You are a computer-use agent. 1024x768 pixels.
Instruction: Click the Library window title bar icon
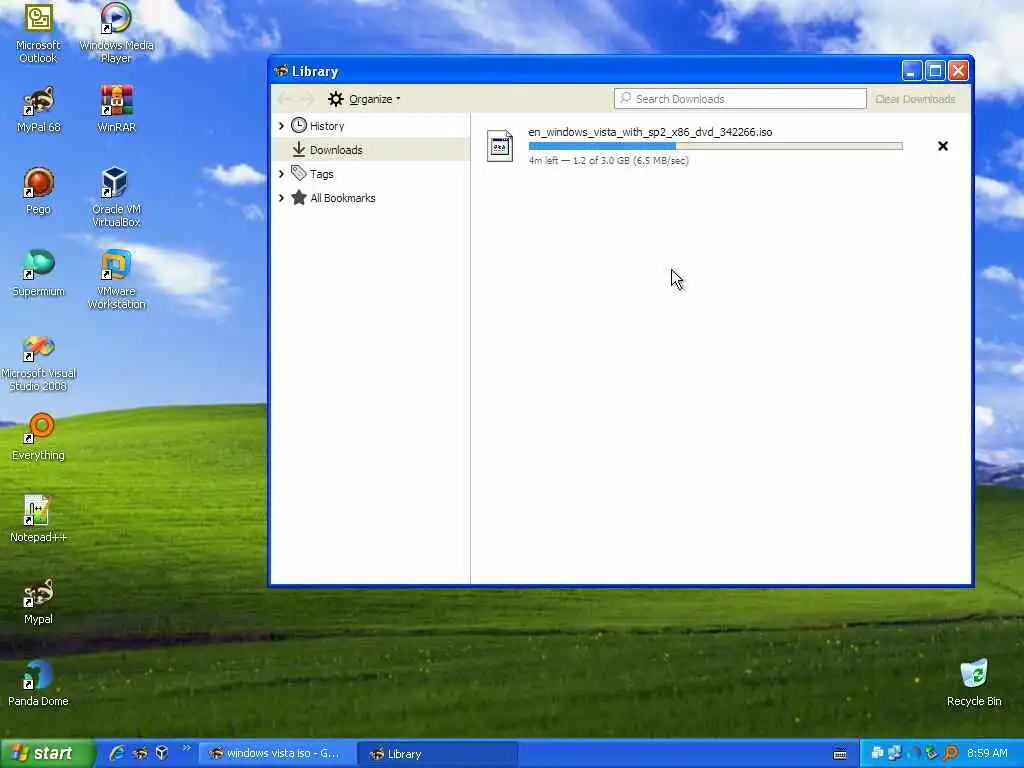coord(281,71)
